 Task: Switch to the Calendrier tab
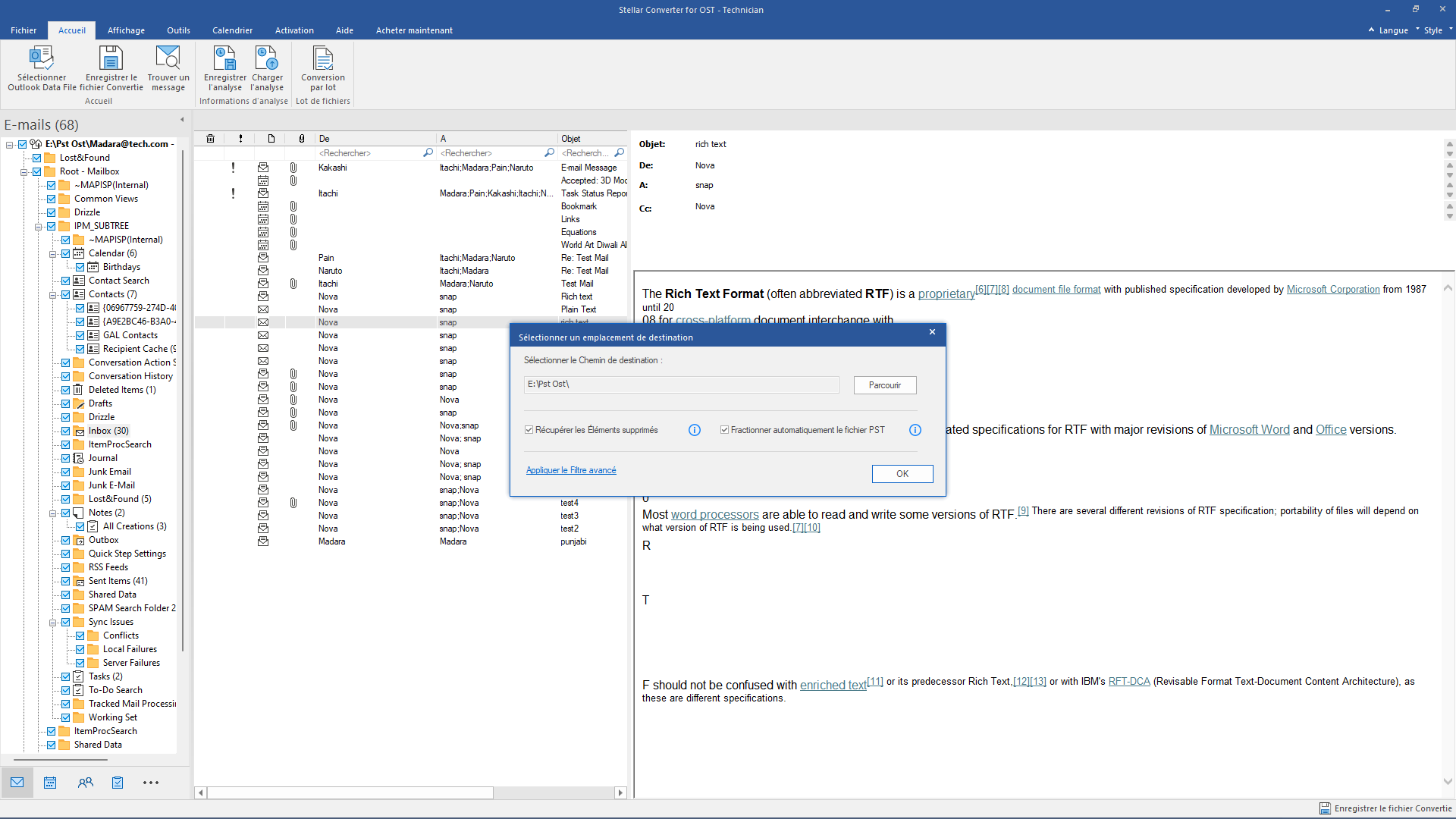tap(232, 30)
